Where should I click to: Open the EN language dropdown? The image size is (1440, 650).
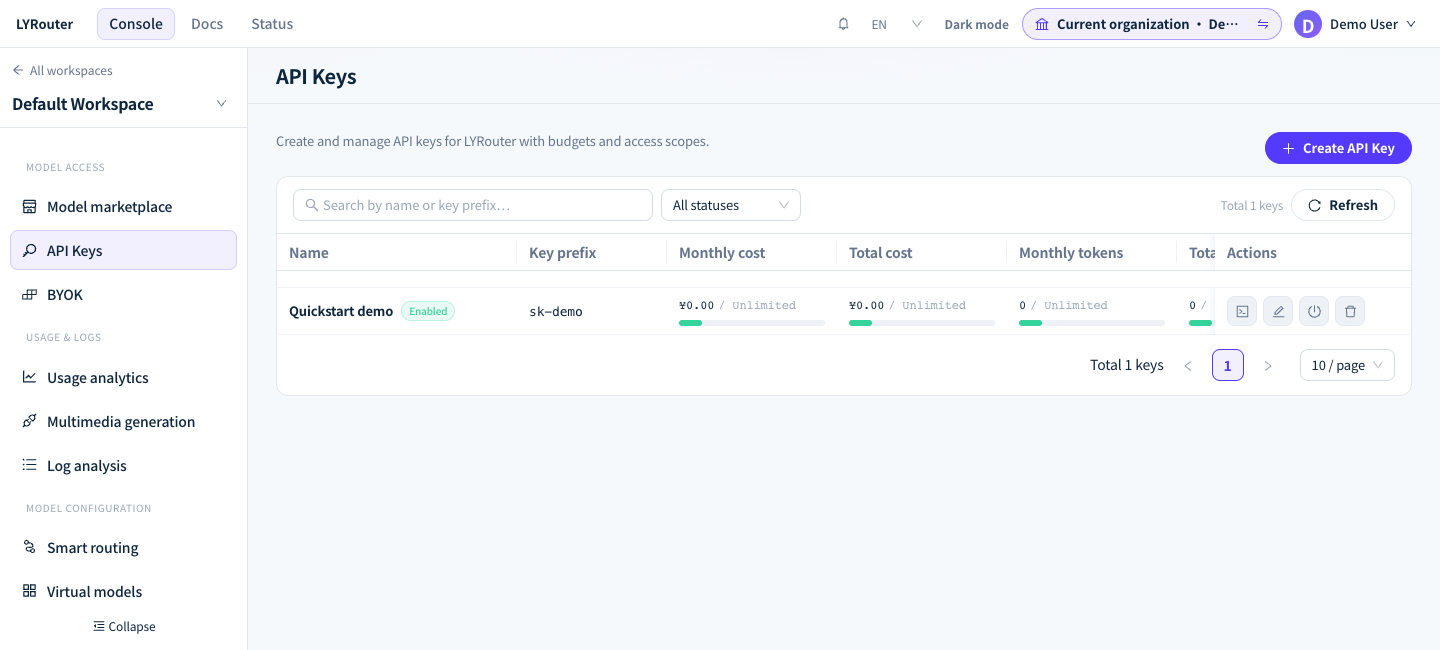pyautogui.click(x=897, y=24)
